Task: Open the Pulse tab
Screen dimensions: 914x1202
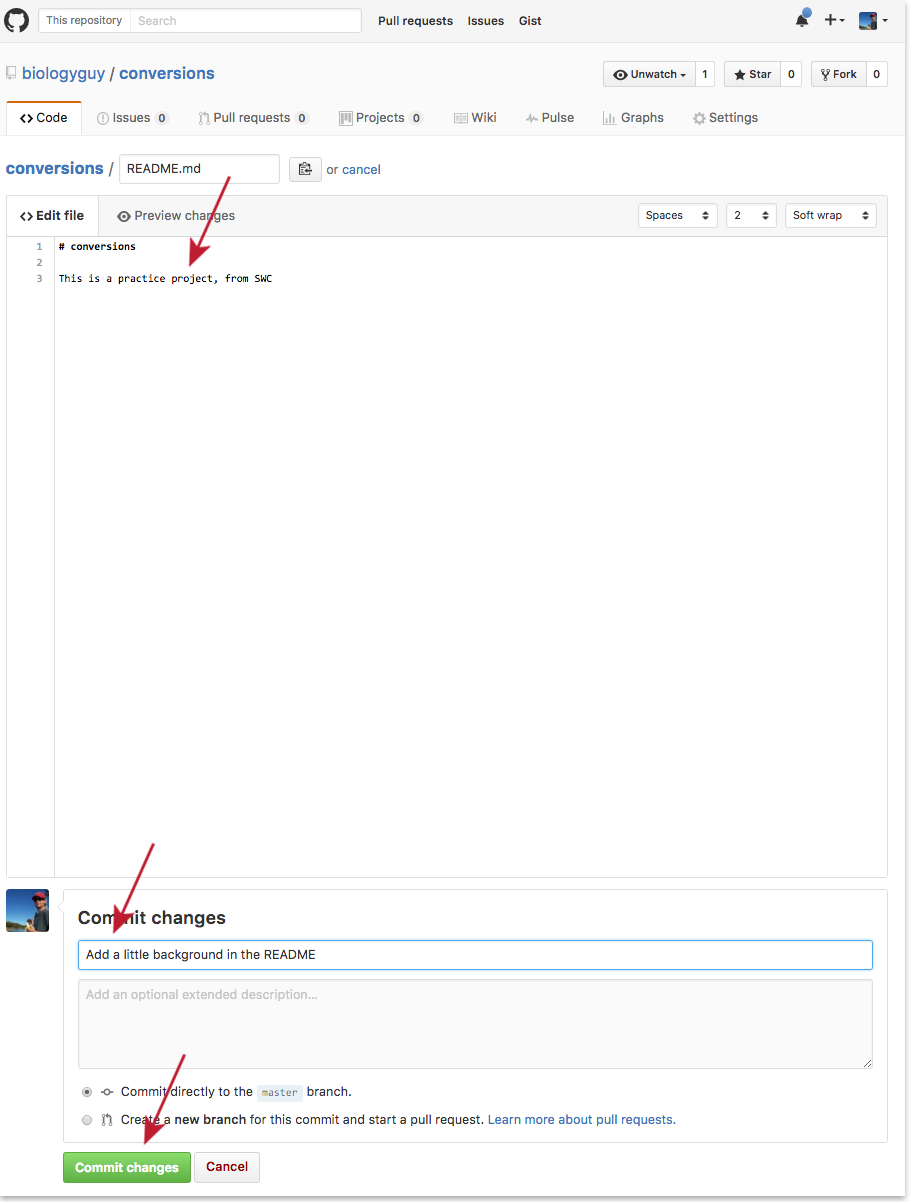Action: (x=550, y=118)
